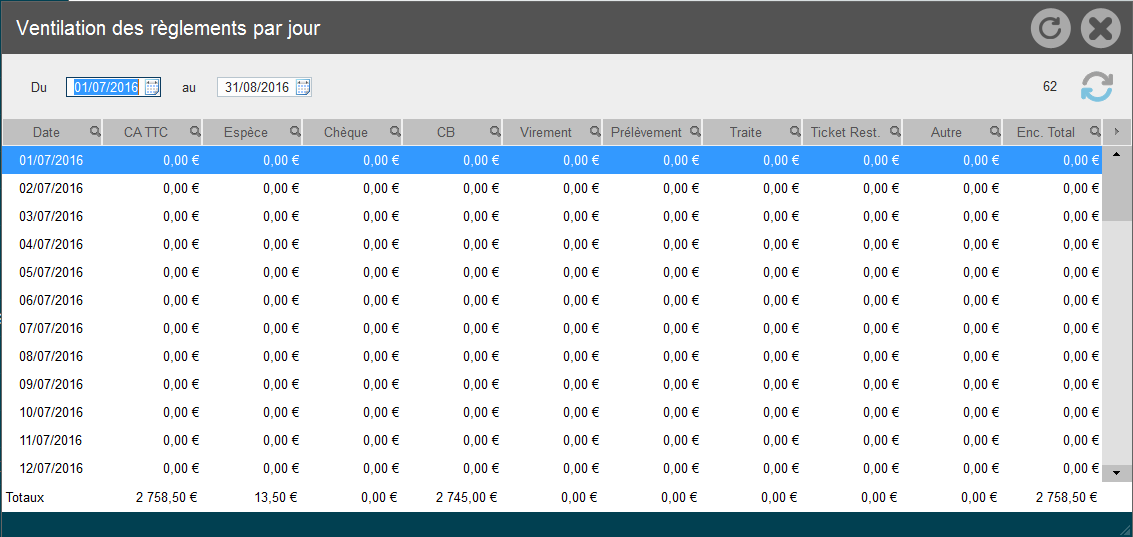Click the search icon in Date column header

(x=95, y=132)
